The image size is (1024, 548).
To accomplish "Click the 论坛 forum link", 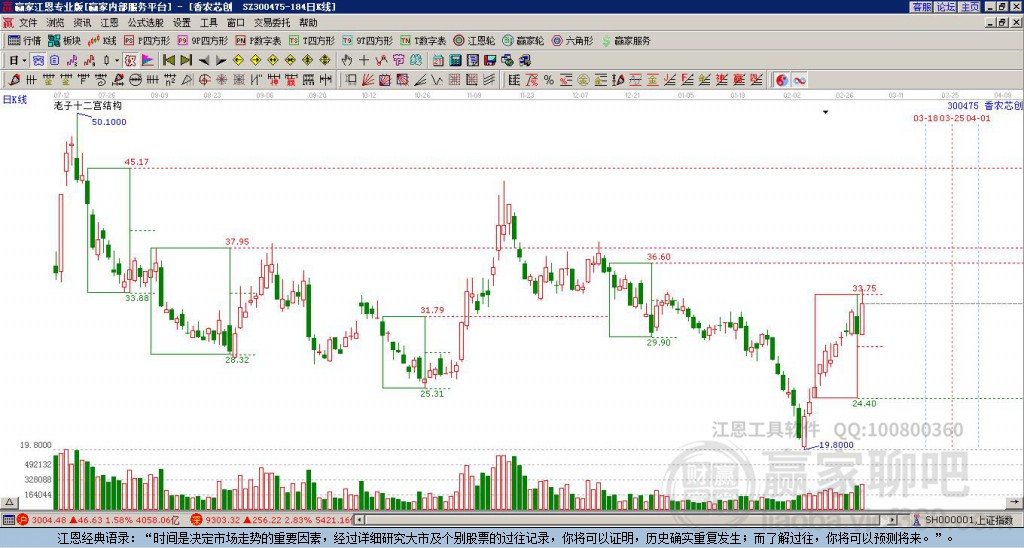I will click(946, 7).
